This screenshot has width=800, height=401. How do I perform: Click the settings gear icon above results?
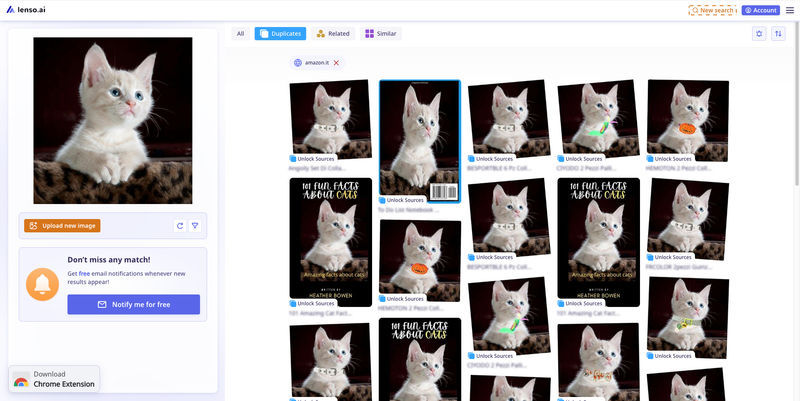[x=759, y=34]
